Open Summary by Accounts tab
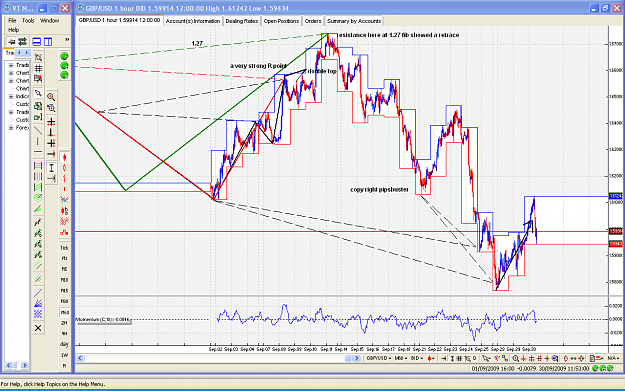 coord(354,21)
